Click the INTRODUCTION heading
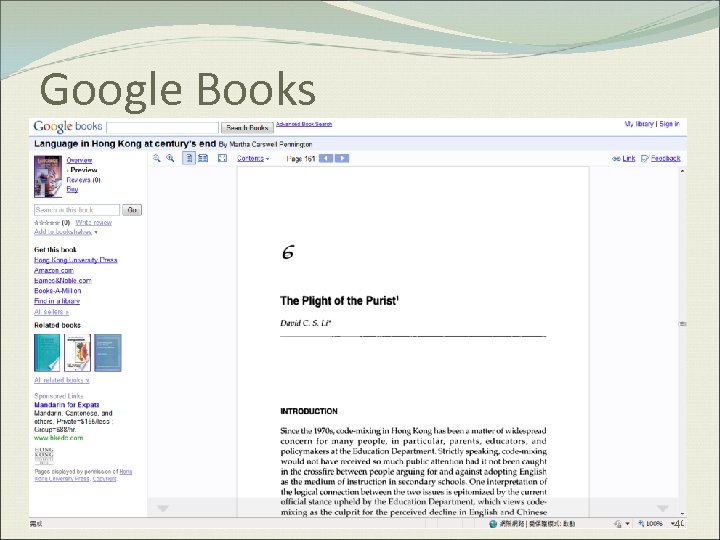The height and width of the screenshot is (540, 720). (309, 411)
